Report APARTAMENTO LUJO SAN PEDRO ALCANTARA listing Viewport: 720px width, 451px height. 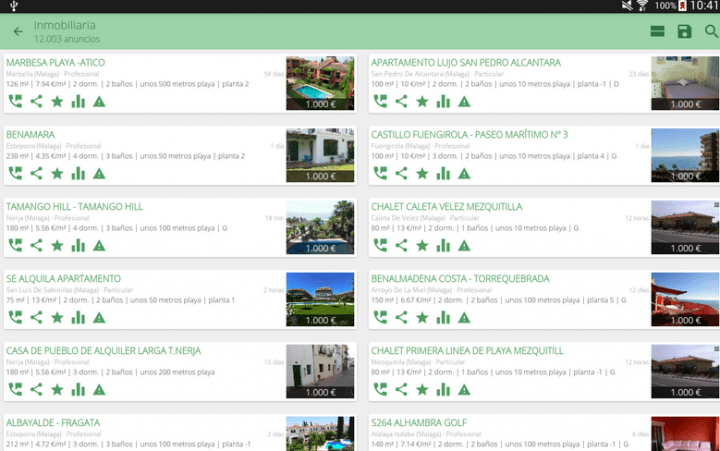click(464, 101)
